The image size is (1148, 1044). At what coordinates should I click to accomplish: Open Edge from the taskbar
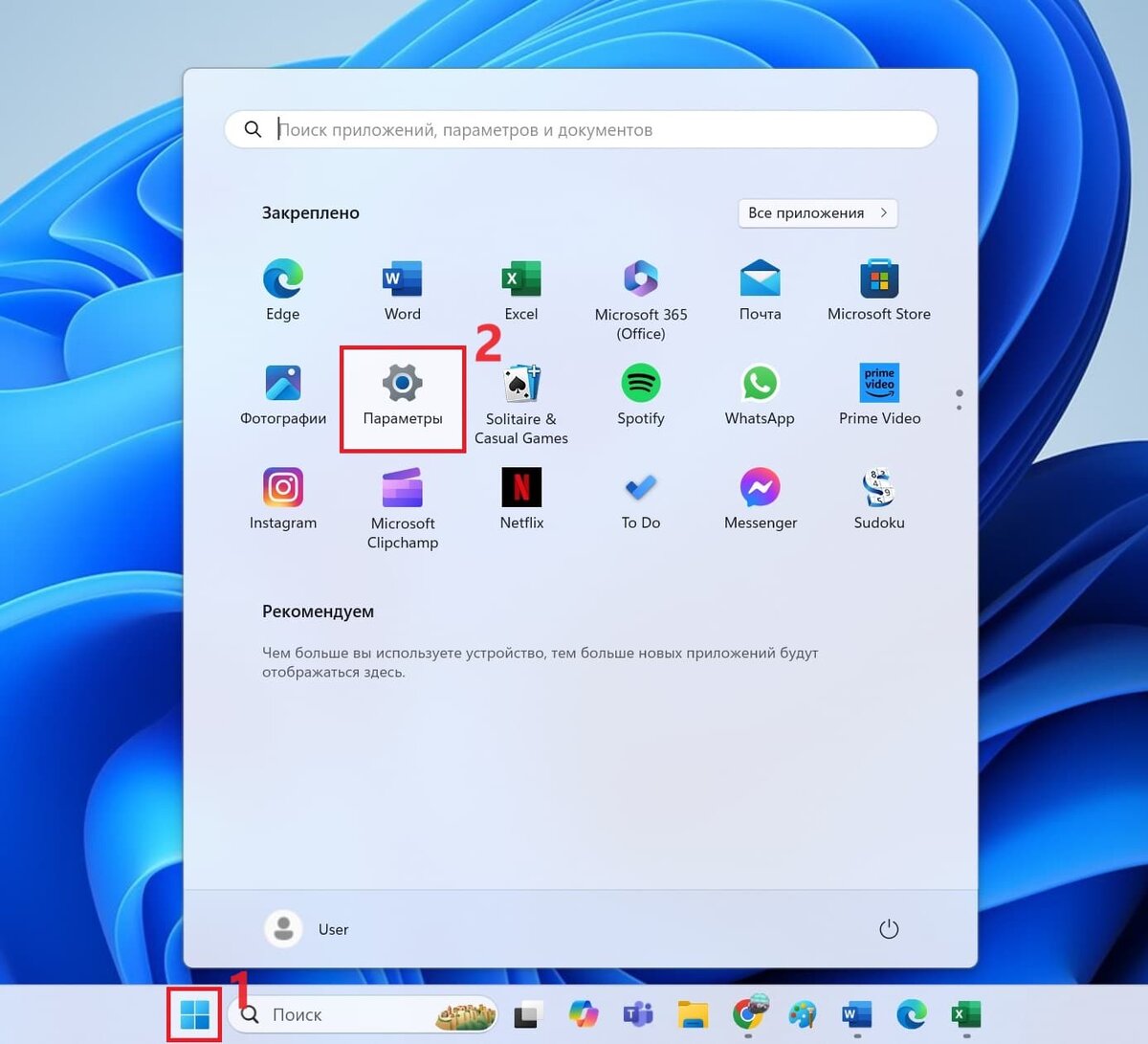(912, 1014)
